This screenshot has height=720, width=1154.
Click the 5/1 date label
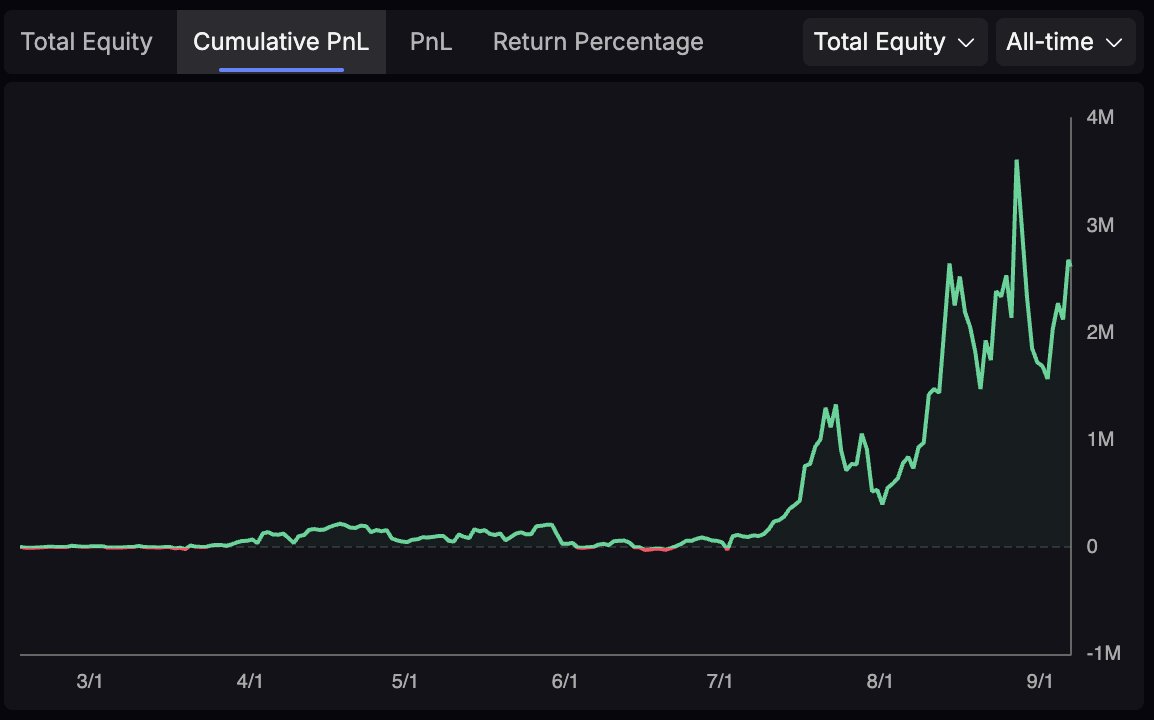[x=405, y=681]
